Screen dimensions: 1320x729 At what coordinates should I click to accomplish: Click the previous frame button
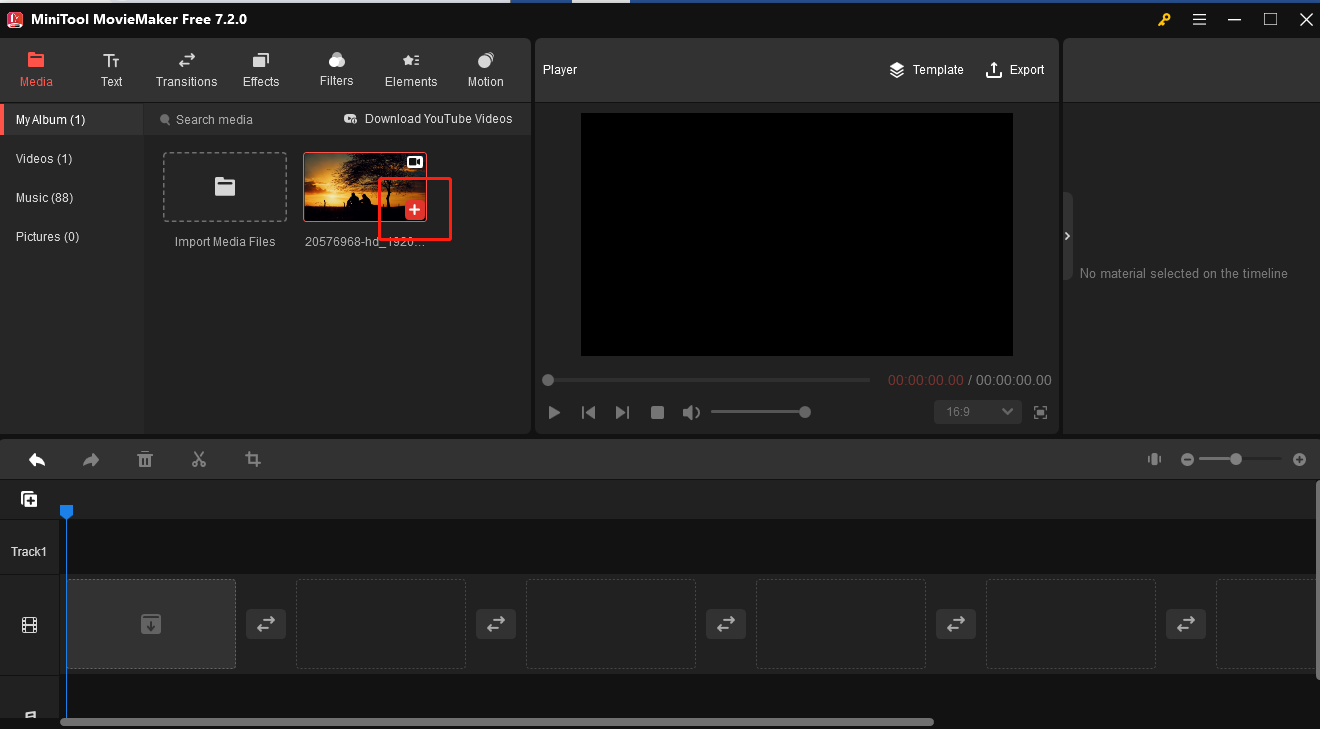pos(589,412)
